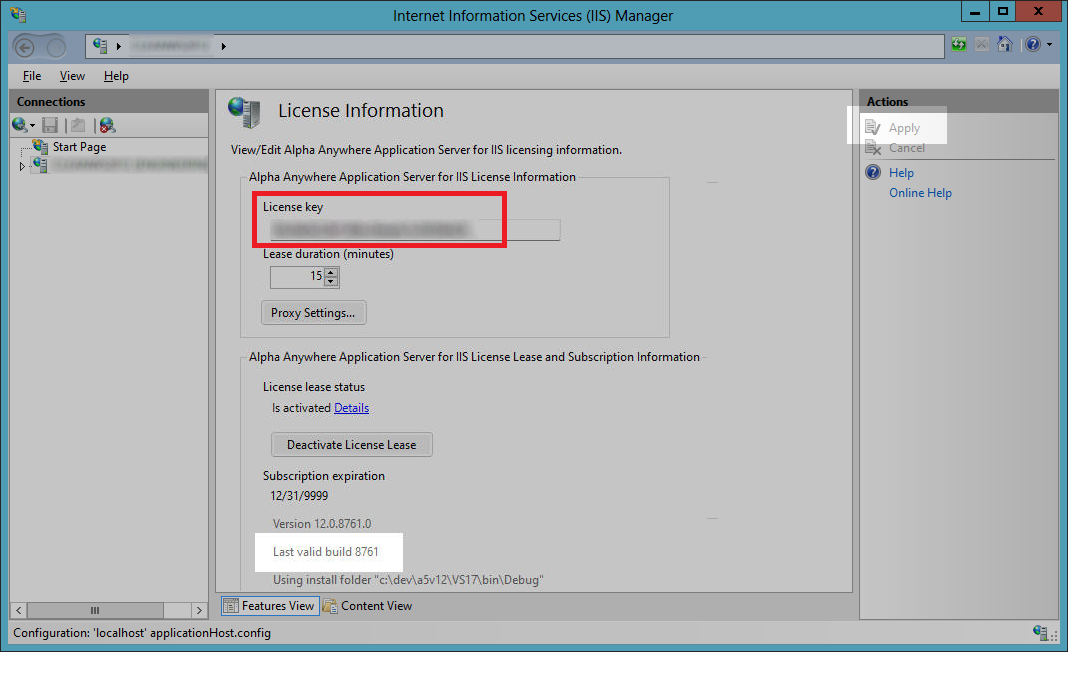Click Version 12.0.8761.0 text
1068x674 pixels.
322,524
